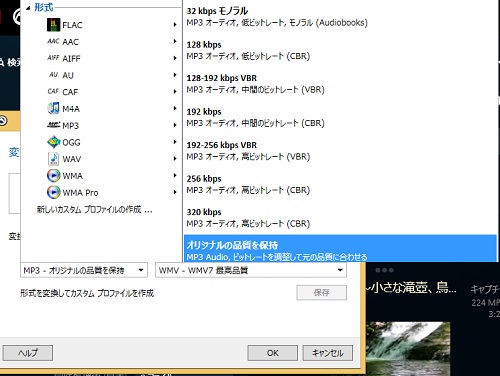Confirm with the OK button
The height and width of the screenshot is (376, 500).
(272, 353)
